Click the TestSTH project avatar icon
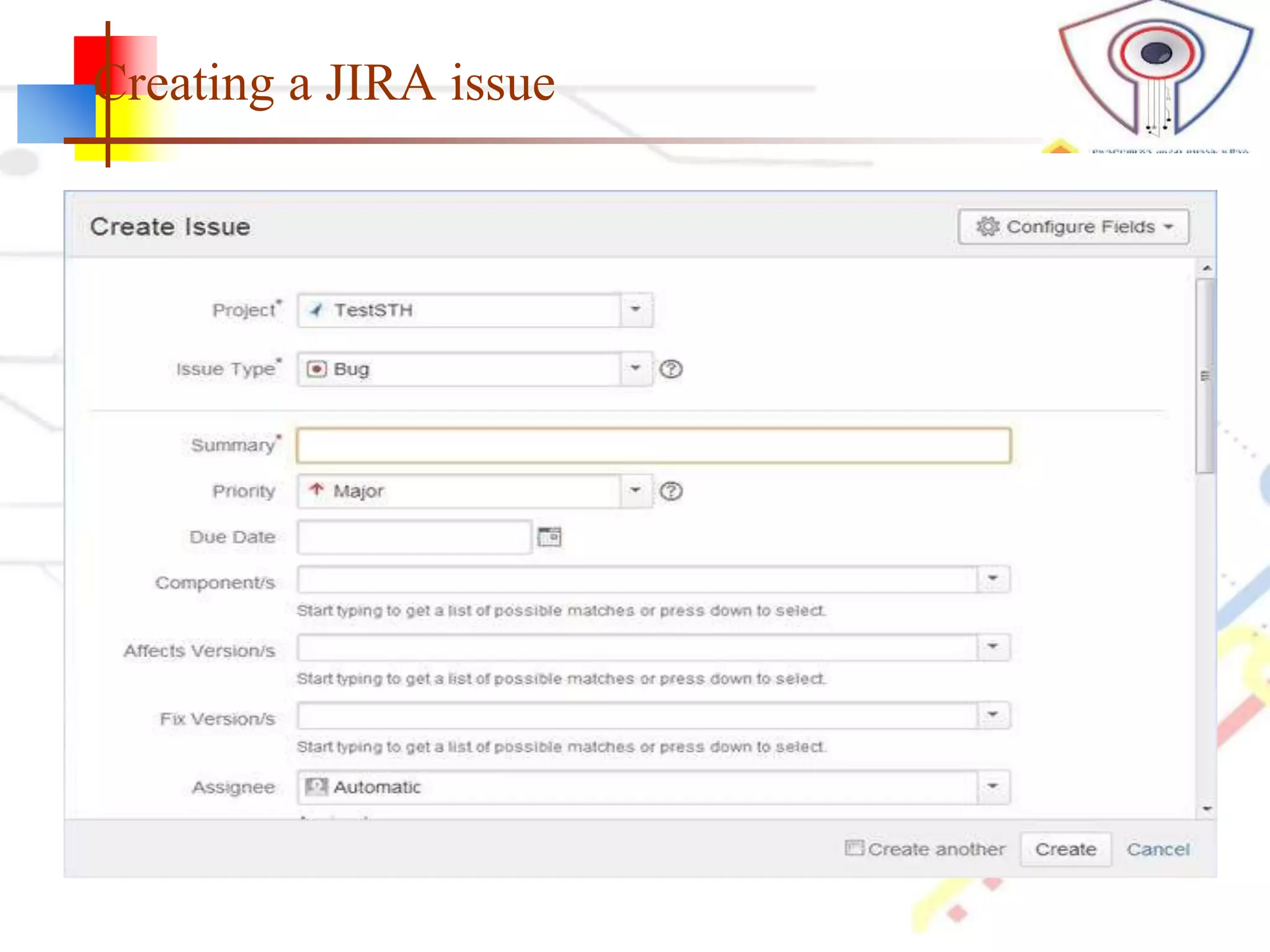 316,310
